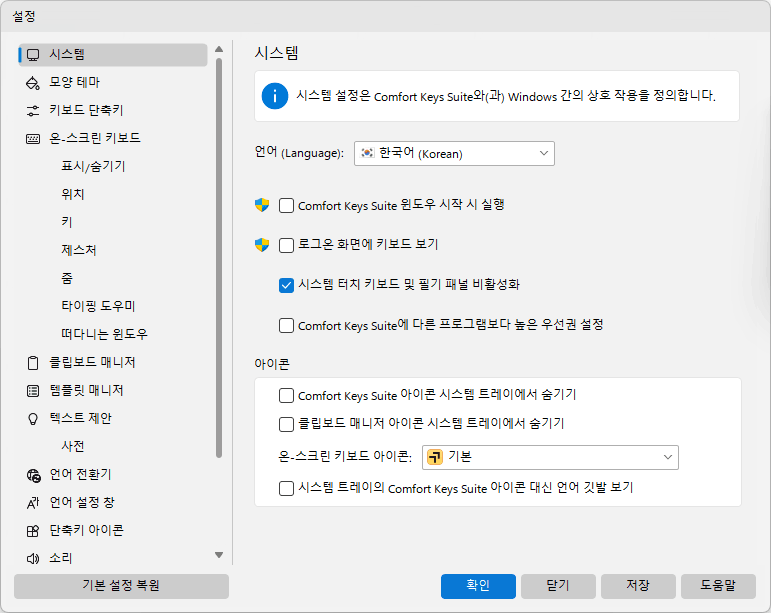Click shield icon beside 로그온 화면에 키보드 보기

tap(262, 245)
